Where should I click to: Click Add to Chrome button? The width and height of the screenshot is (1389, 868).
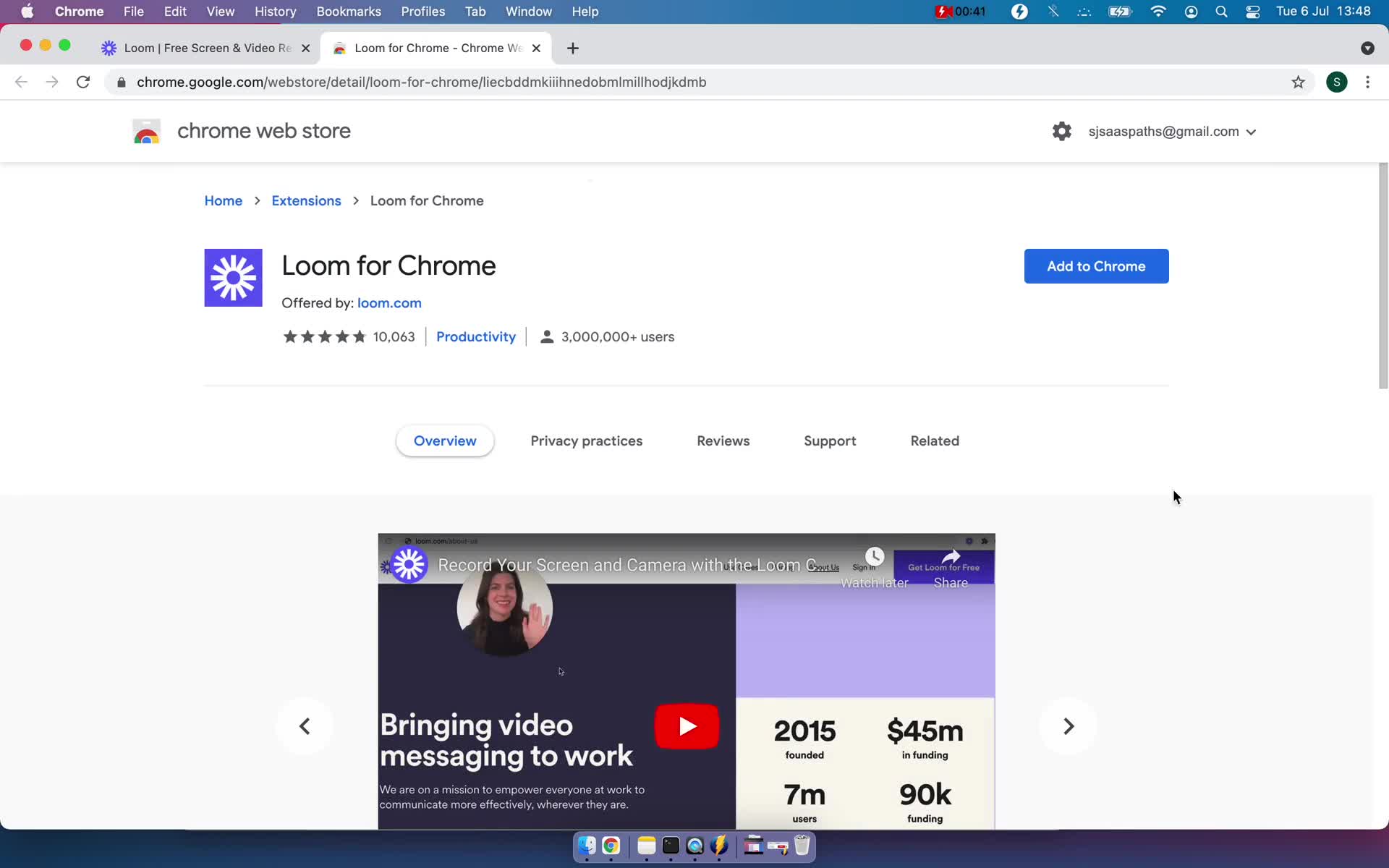(1096, 266)
